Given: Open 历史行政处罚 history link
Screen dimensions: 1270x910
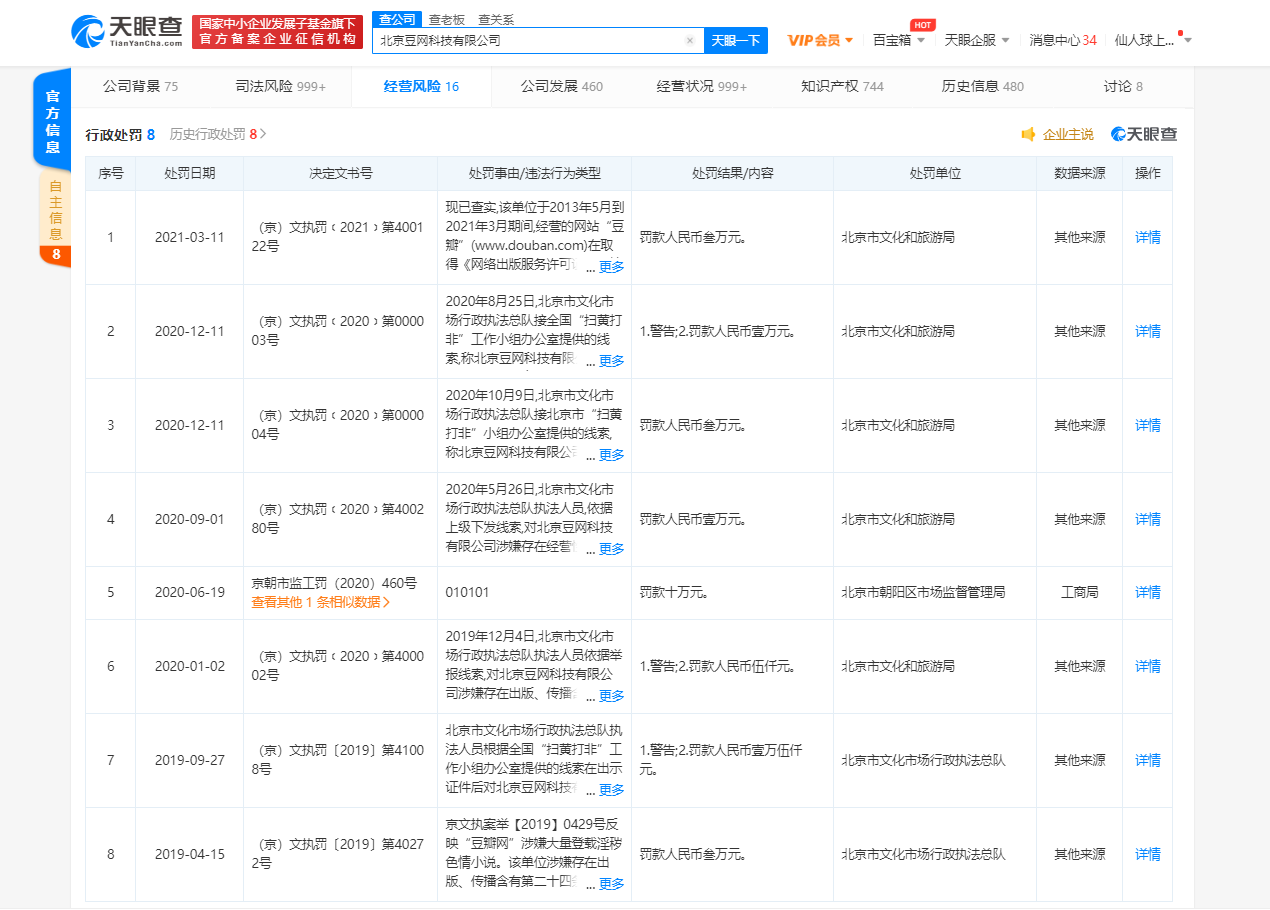Looking at the screenshot, I should coord(218,134).
